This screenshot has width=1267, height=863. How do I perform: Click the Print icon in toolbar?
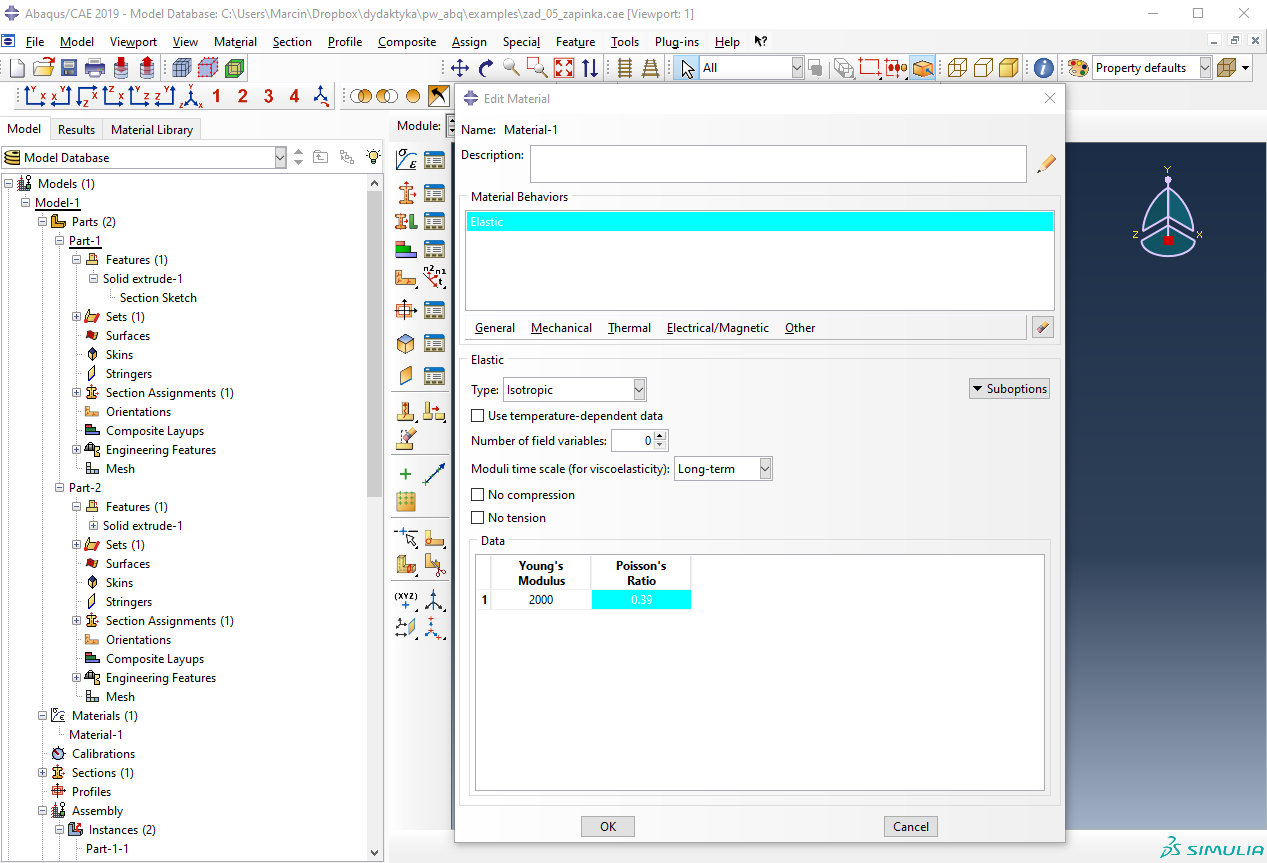pyautogui.click(x=95, y=68)
